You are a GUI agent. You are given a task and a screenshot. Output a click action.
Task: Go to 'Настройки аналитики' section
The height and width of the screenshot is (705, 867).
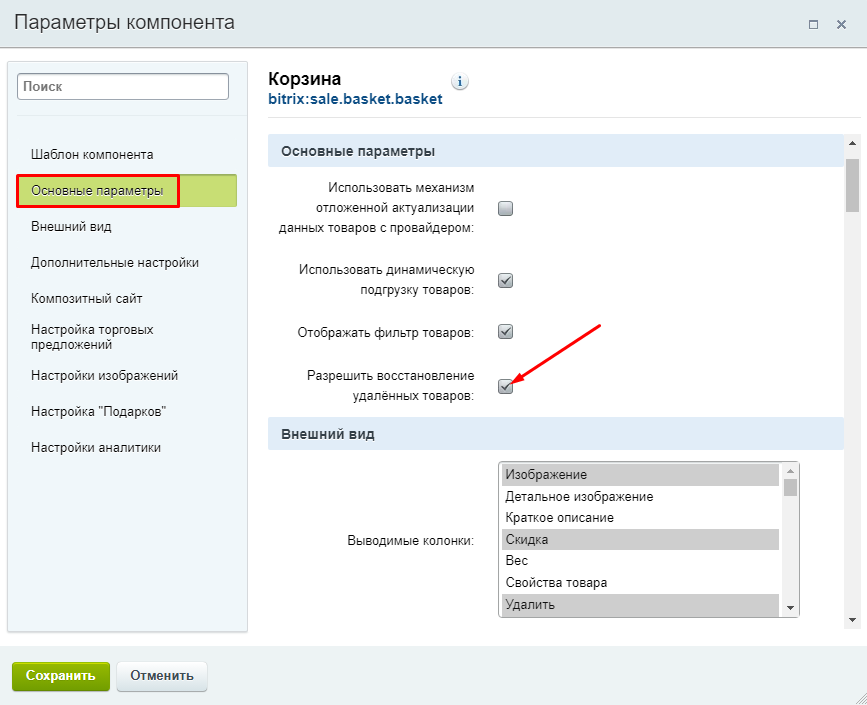[x=96, y=447]
